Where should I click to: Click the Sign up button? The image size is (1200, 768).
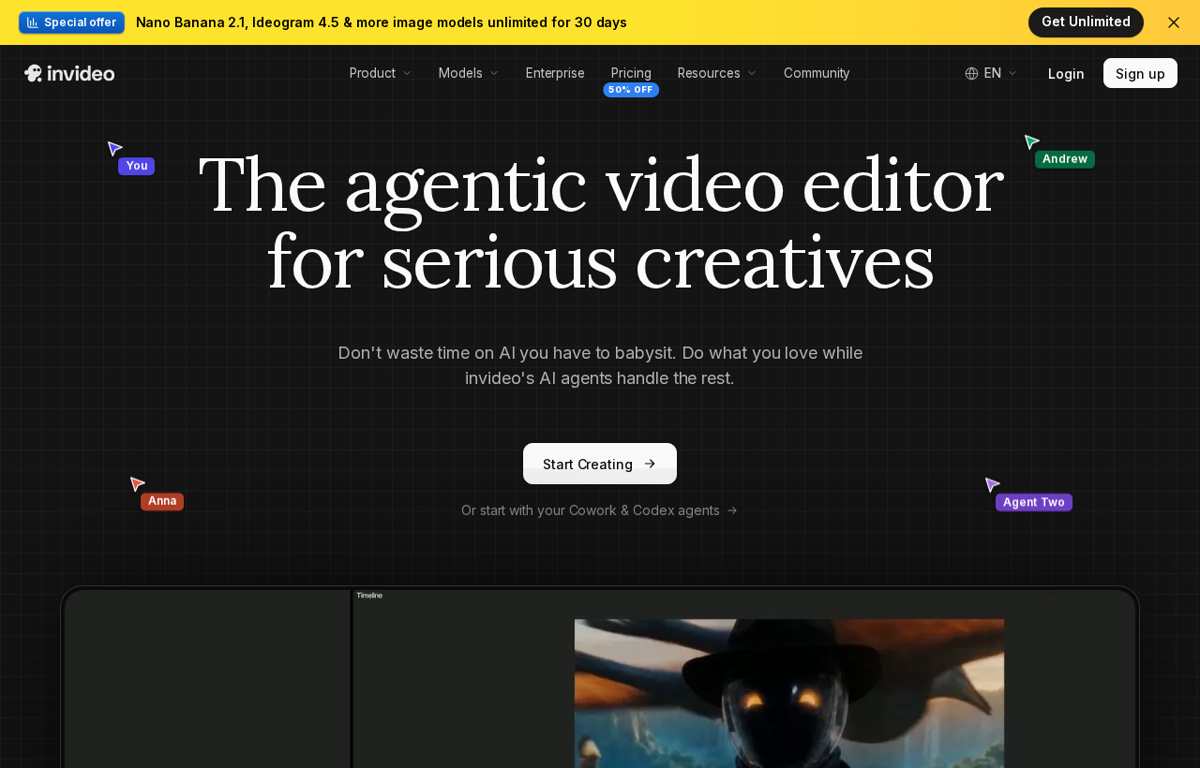pos(1140,73)
